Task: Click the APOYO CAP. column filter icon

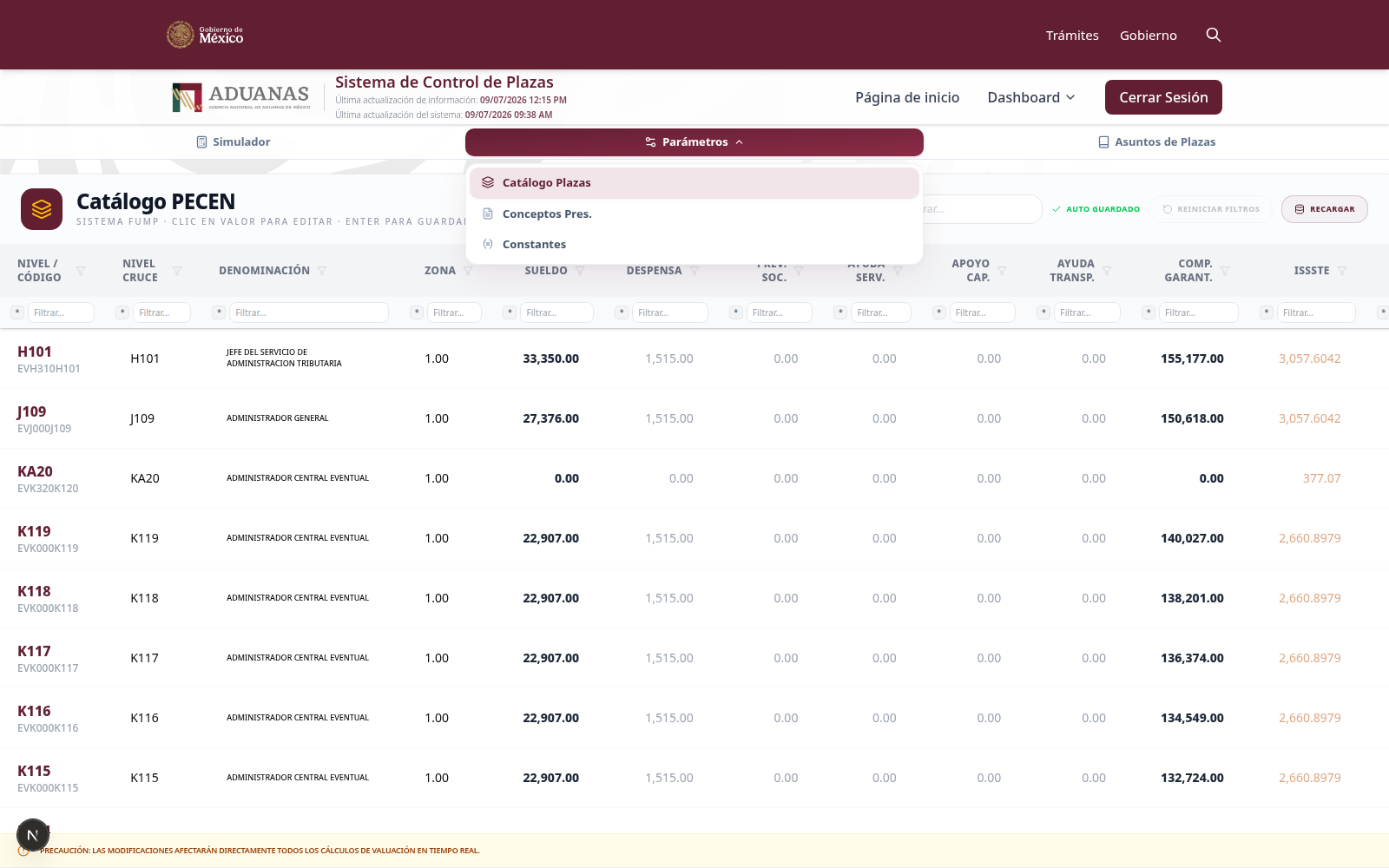Action: tap(1002, 271)
